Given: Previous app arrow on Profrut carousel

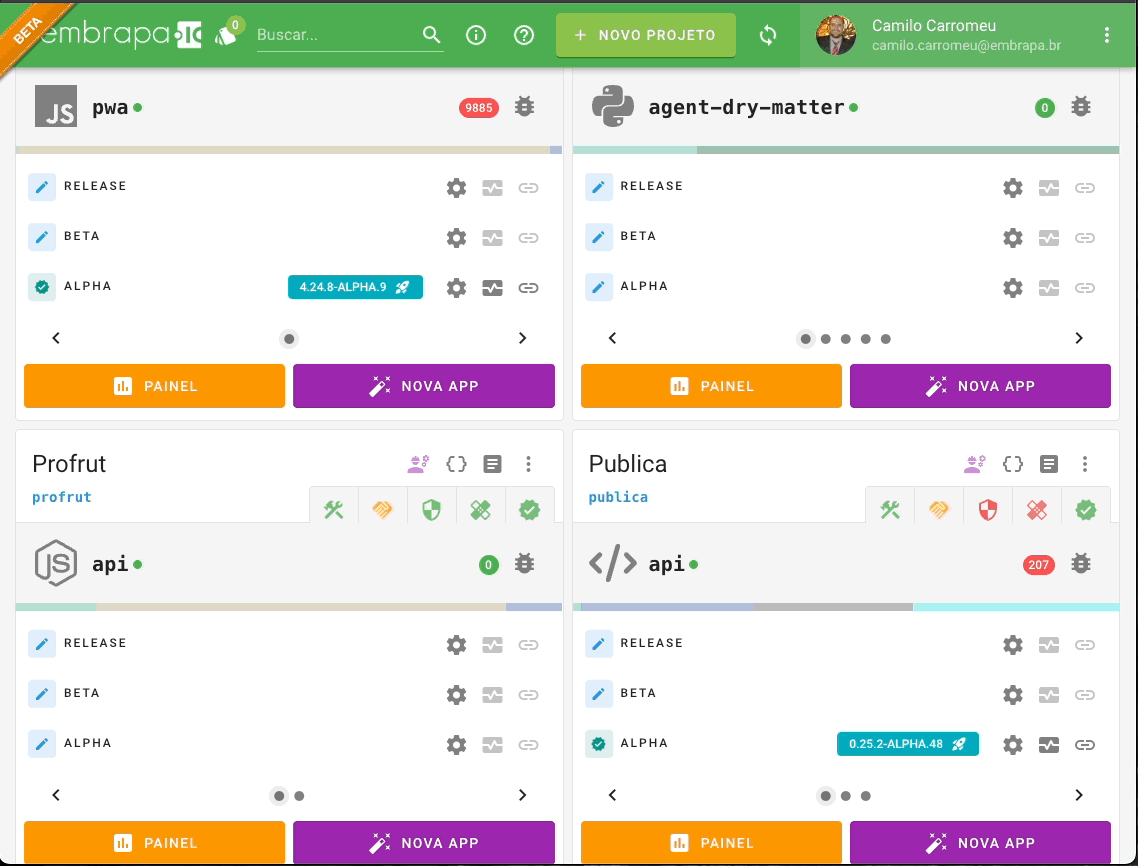Looking at the screenshot, I should click(x=56, y=796).
